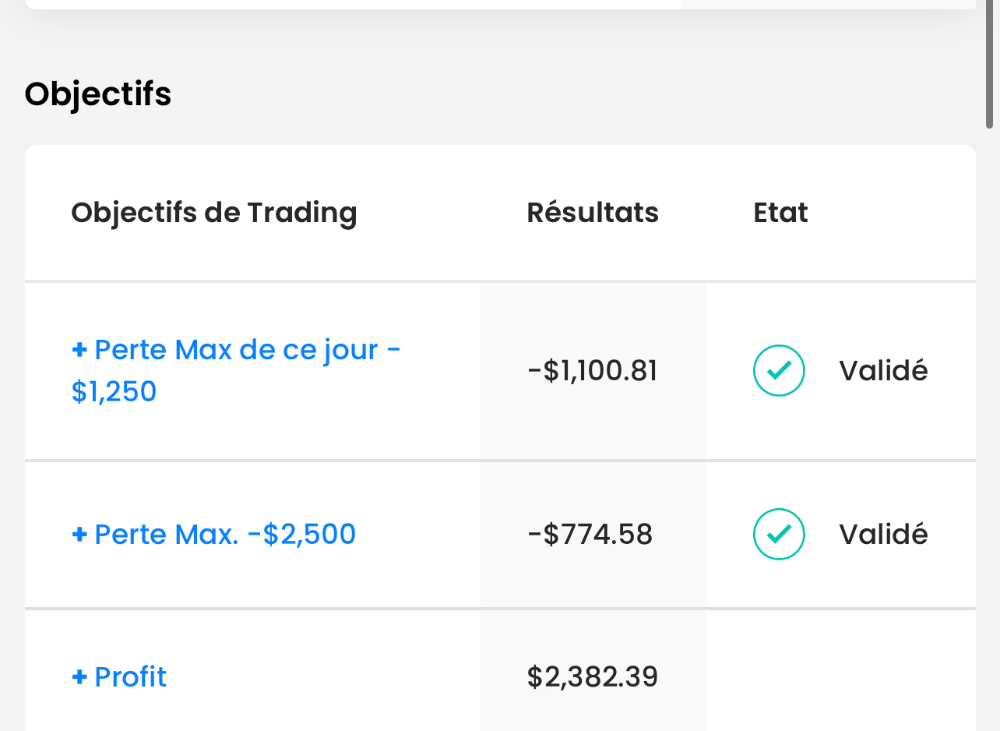Click the empty Etat cell of Profit row
Screen dimensions: 1000x731
841,671
